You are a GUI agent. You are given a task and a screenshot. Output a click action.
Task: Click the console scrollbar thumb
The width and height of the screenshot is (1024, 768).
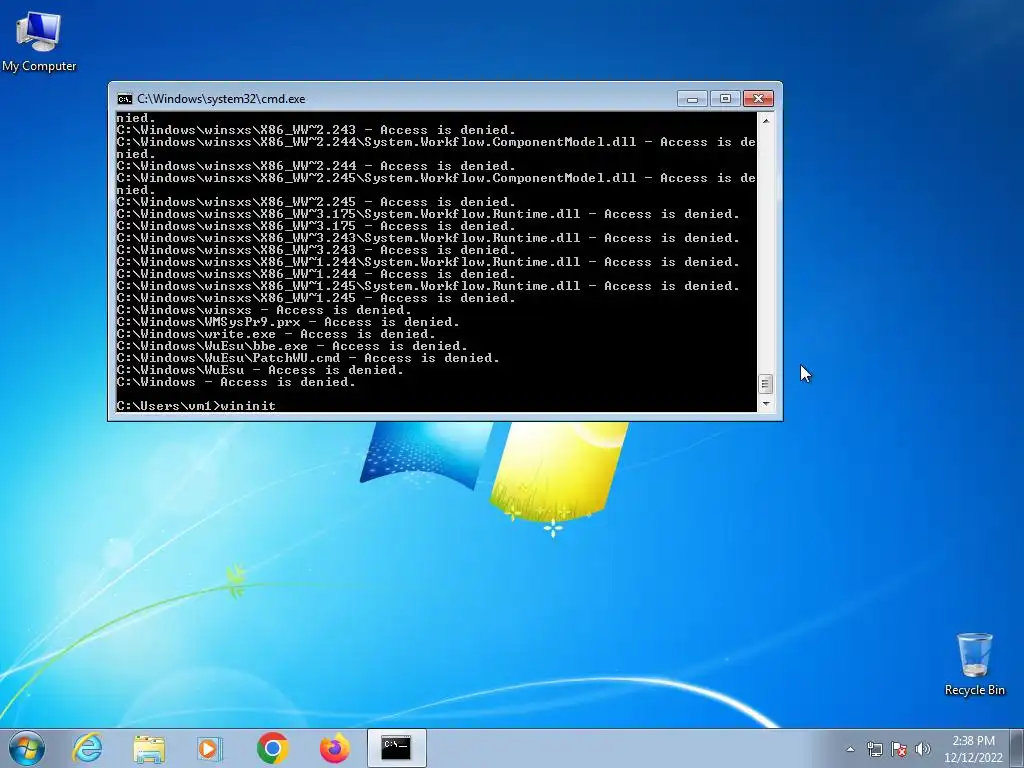[765, 383]
